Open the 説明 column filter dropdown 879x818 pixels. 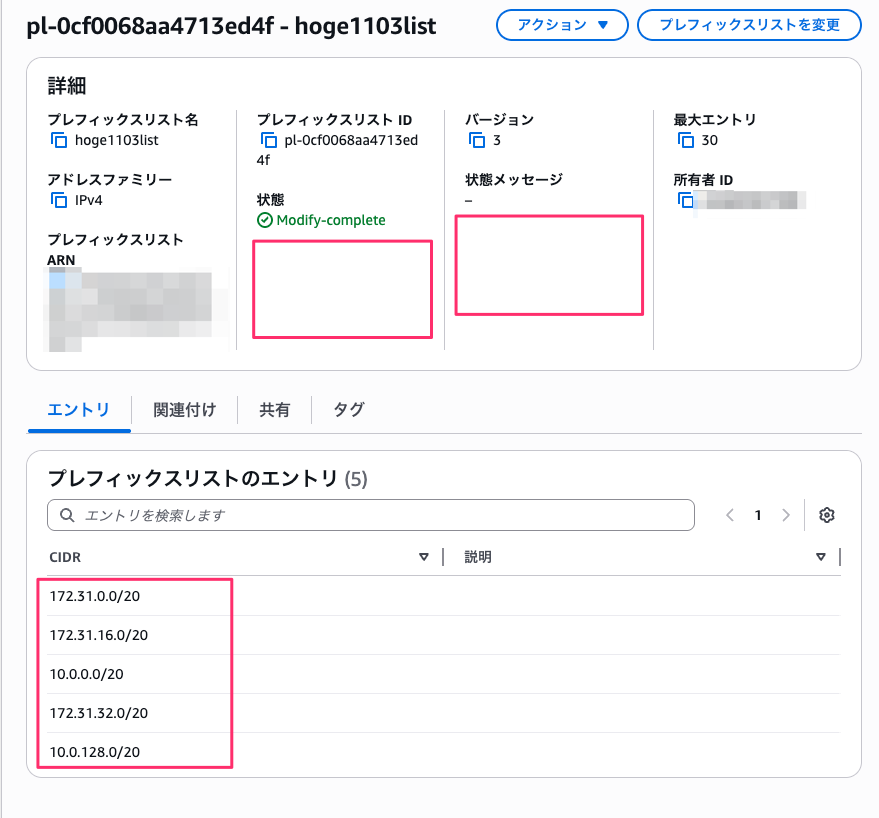click(821, 557)
